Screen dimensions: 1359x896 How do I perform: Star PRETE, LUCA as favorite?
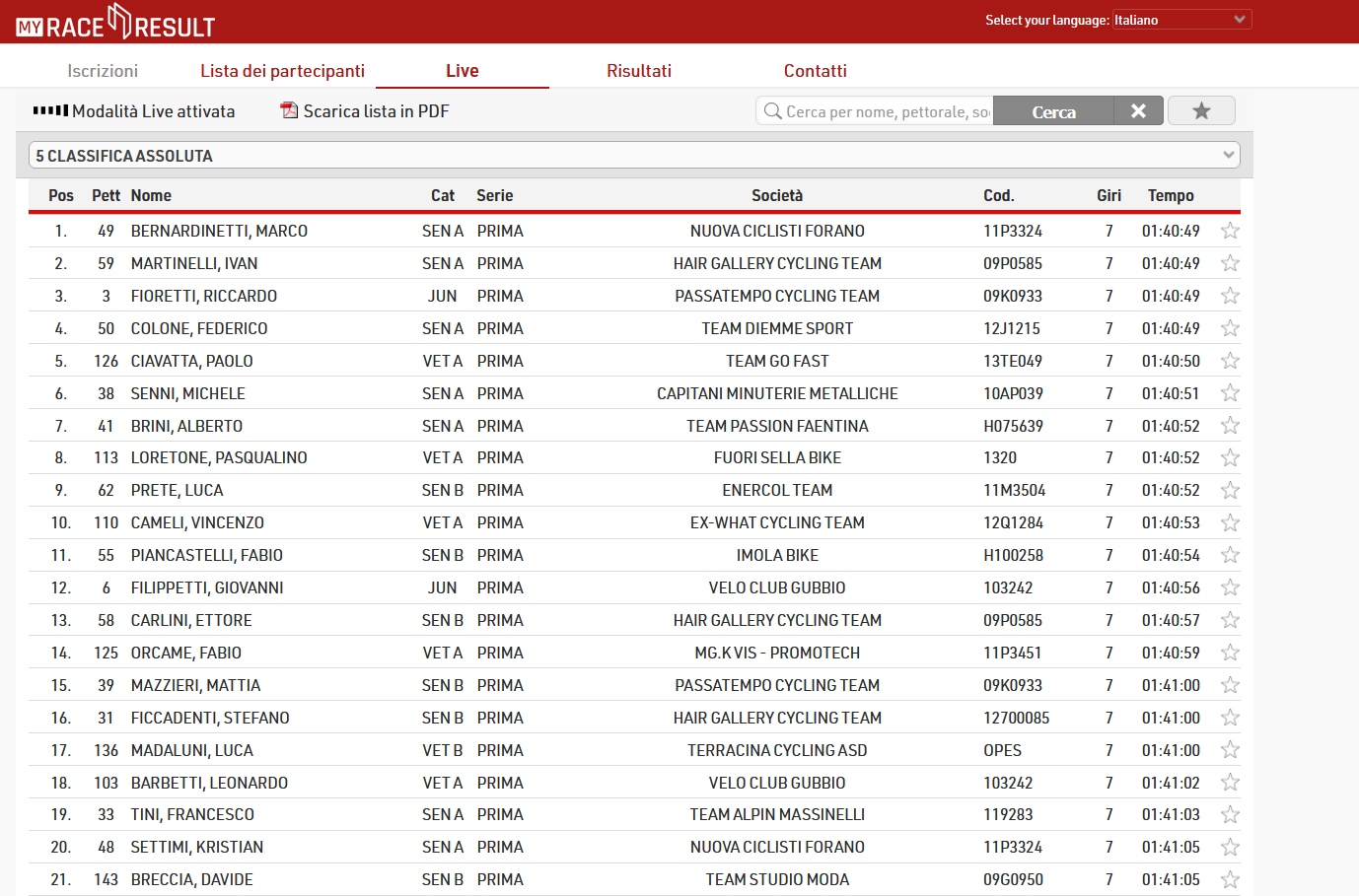1230,490
